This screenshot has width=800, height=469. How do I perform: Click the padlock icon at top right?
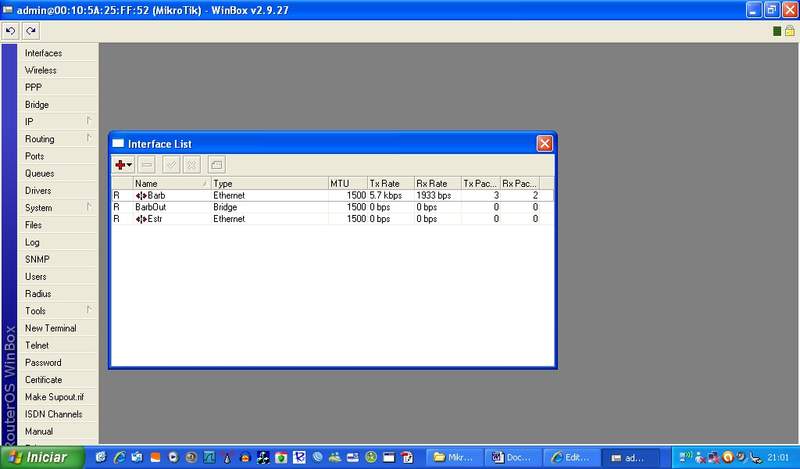coord(790,31)
